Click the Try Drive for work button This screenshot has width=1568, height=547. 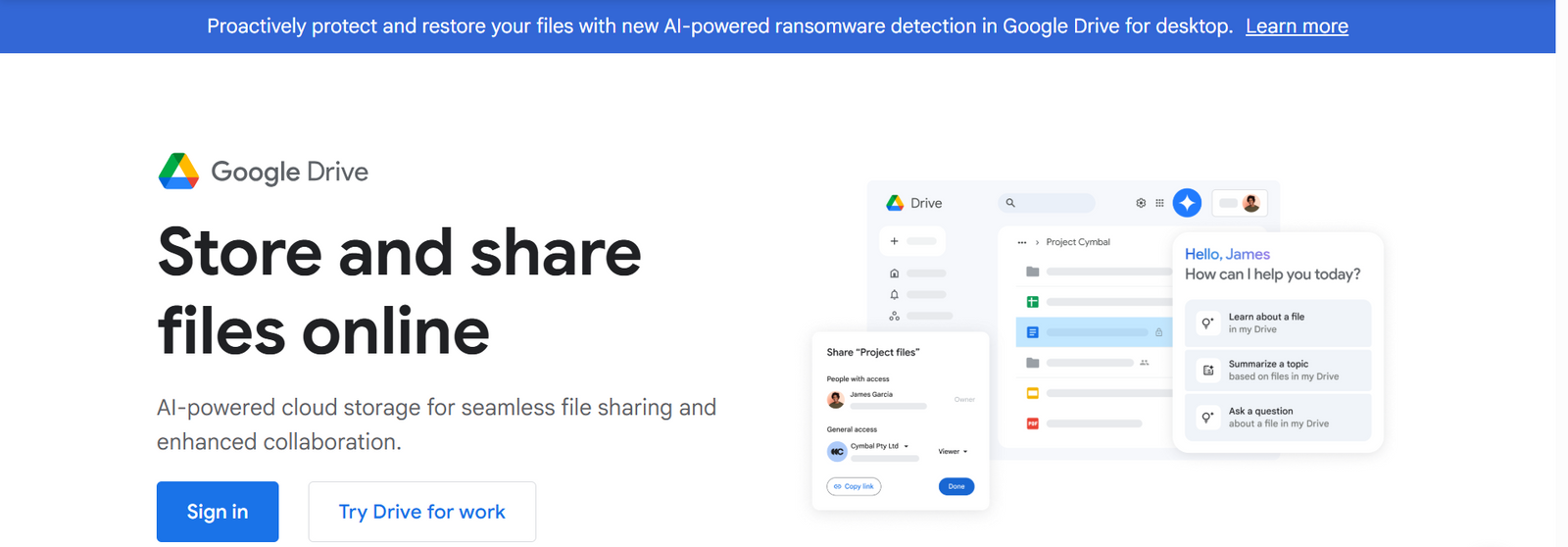(x=421, y=512)
